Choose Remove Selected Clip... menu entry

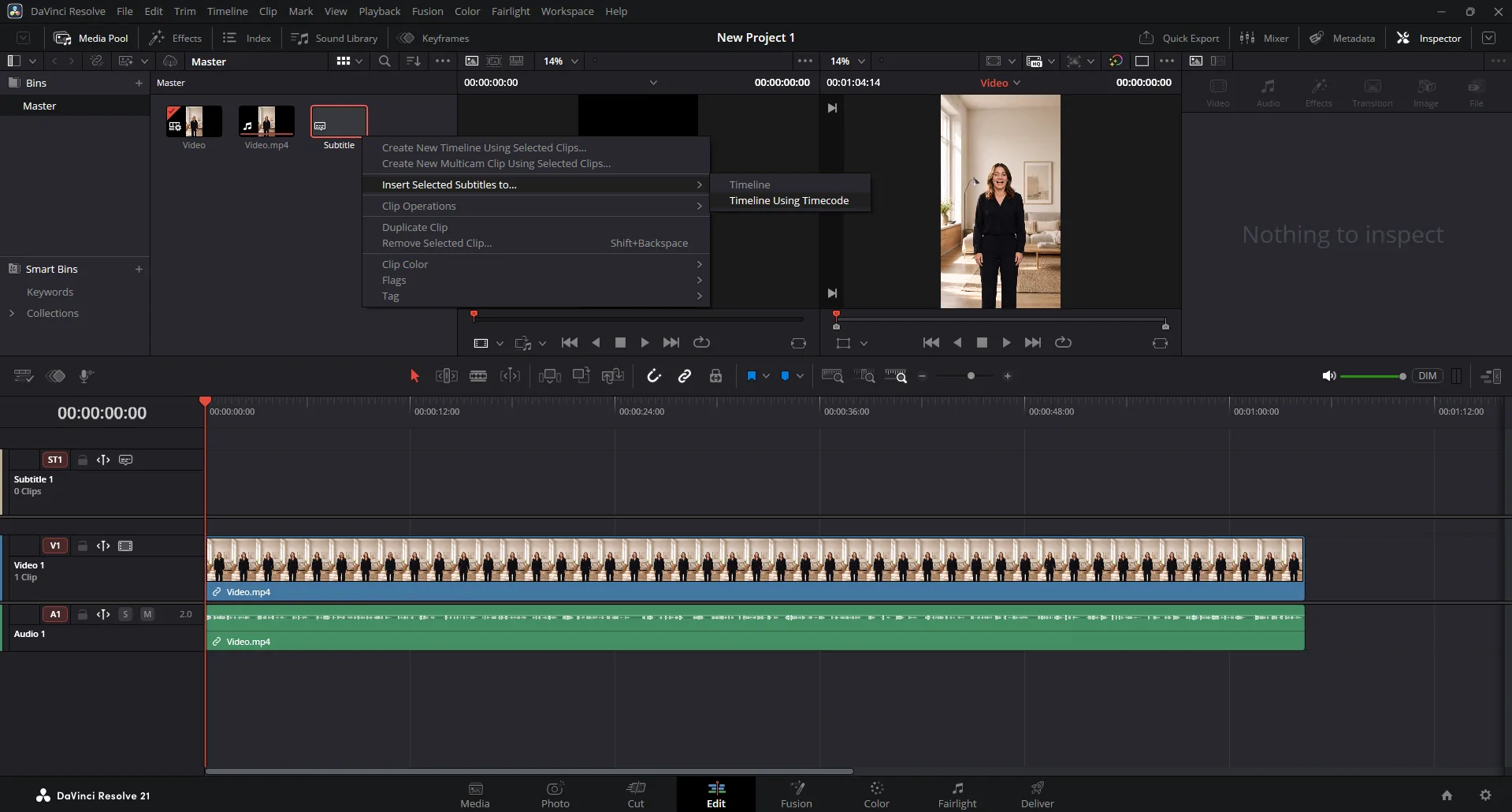pos(536,243)
